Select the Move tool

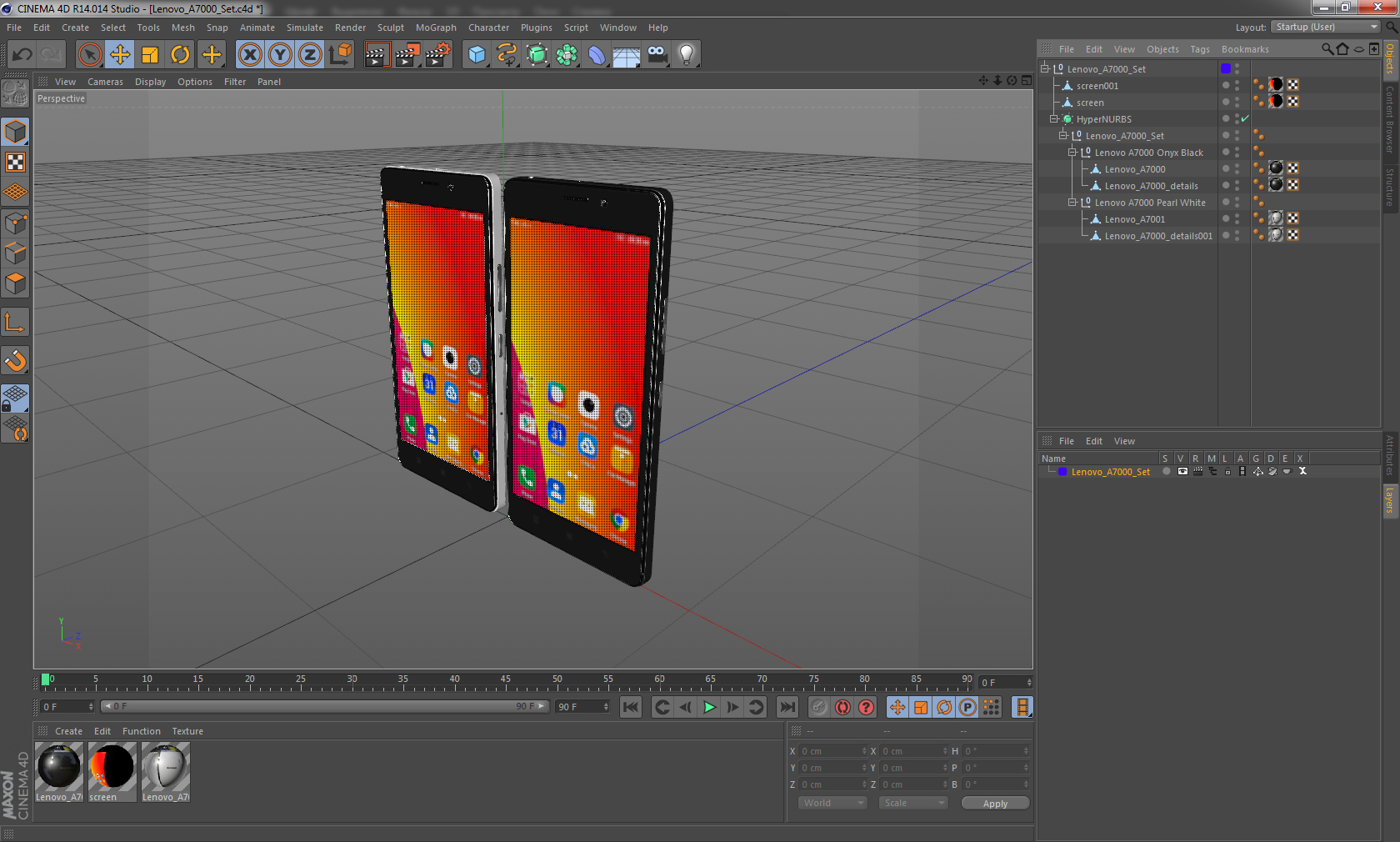coord(120,55)
